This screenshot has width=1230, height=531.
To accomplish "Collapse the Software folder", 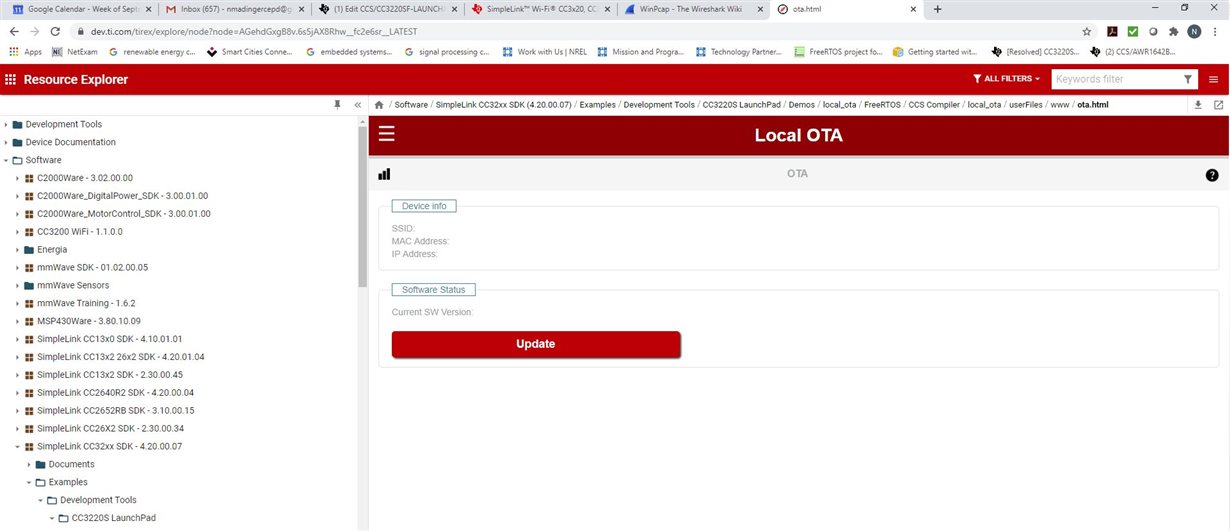I will (6, 160).
